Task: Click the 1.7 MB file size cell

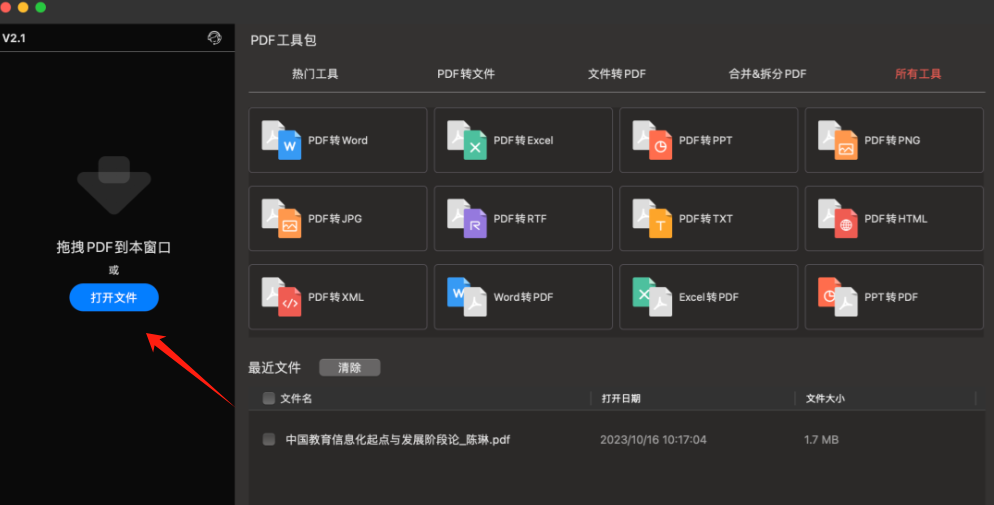Action: (x=821, y=440)
